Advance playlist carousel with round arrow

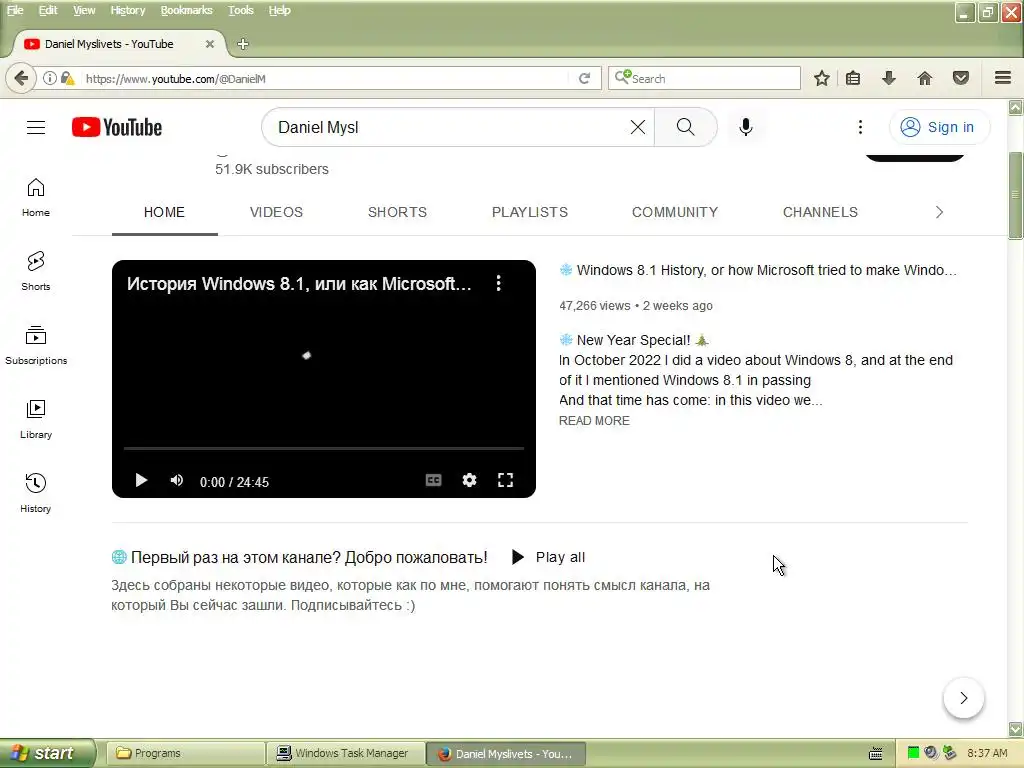pyautogui.click(x=964, y=698)
